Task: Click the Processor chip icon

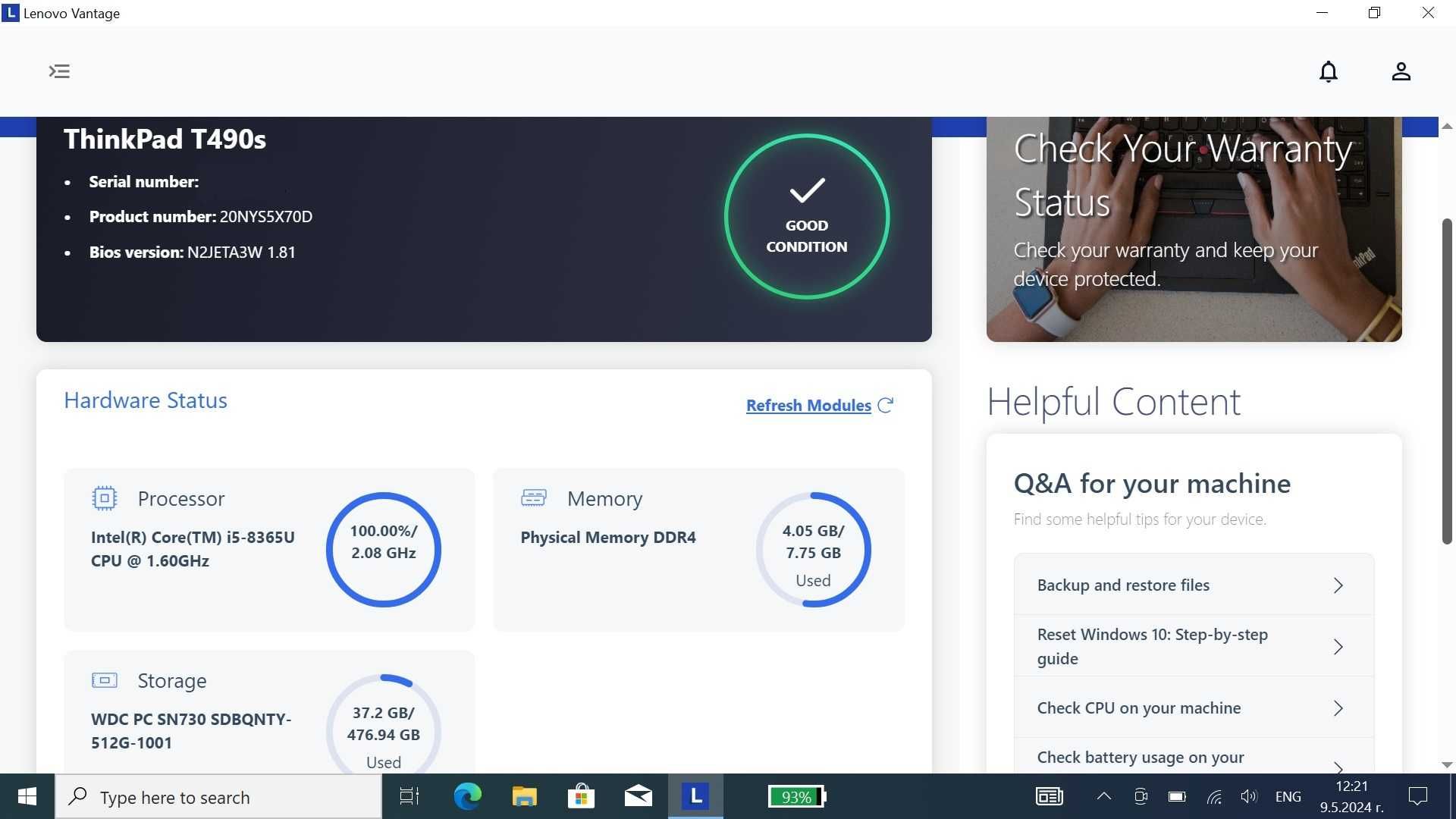Action: tap(104, 498)
